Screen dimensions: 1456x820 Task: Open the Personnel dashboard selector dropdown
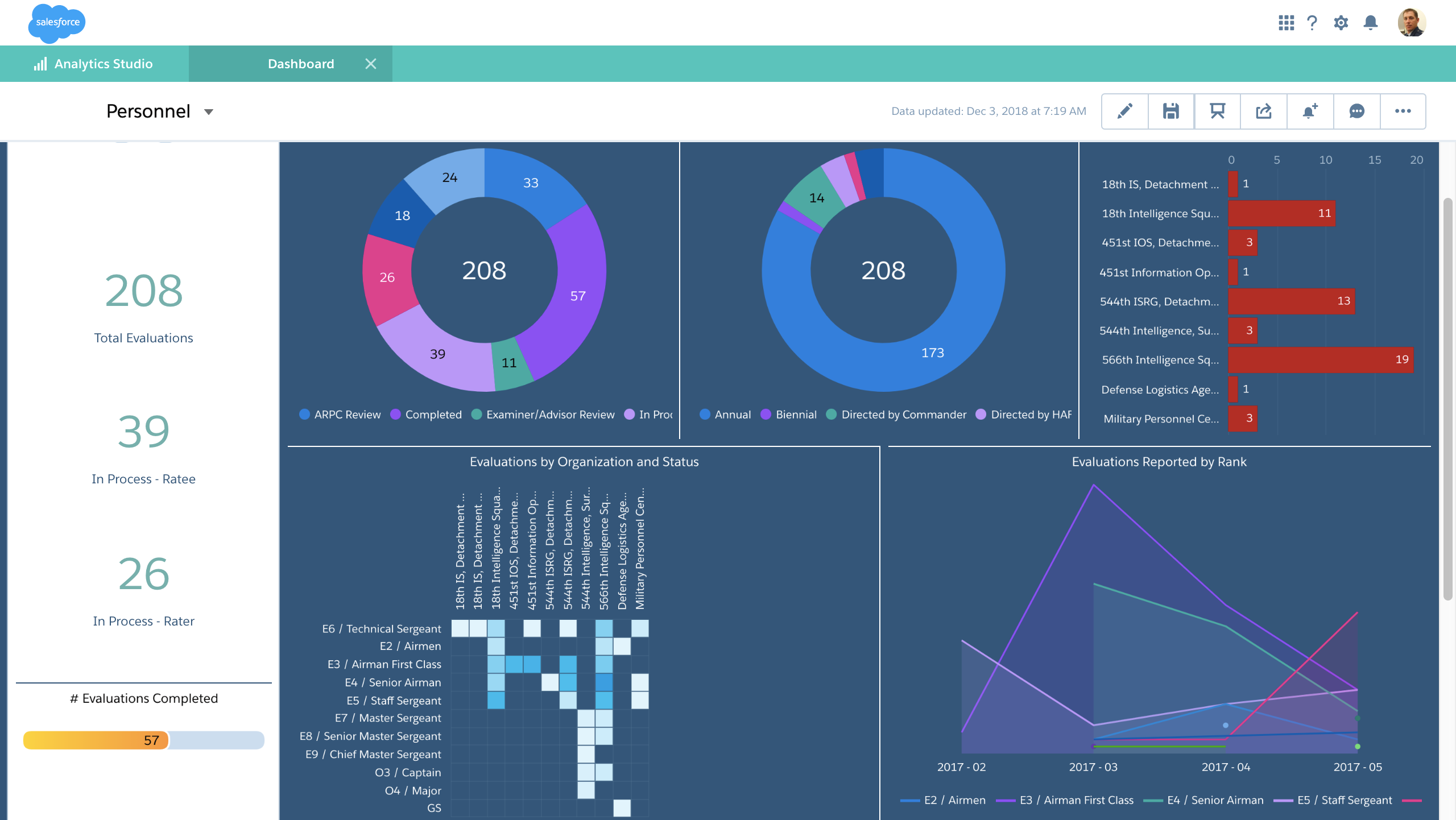tap(209, 111)
